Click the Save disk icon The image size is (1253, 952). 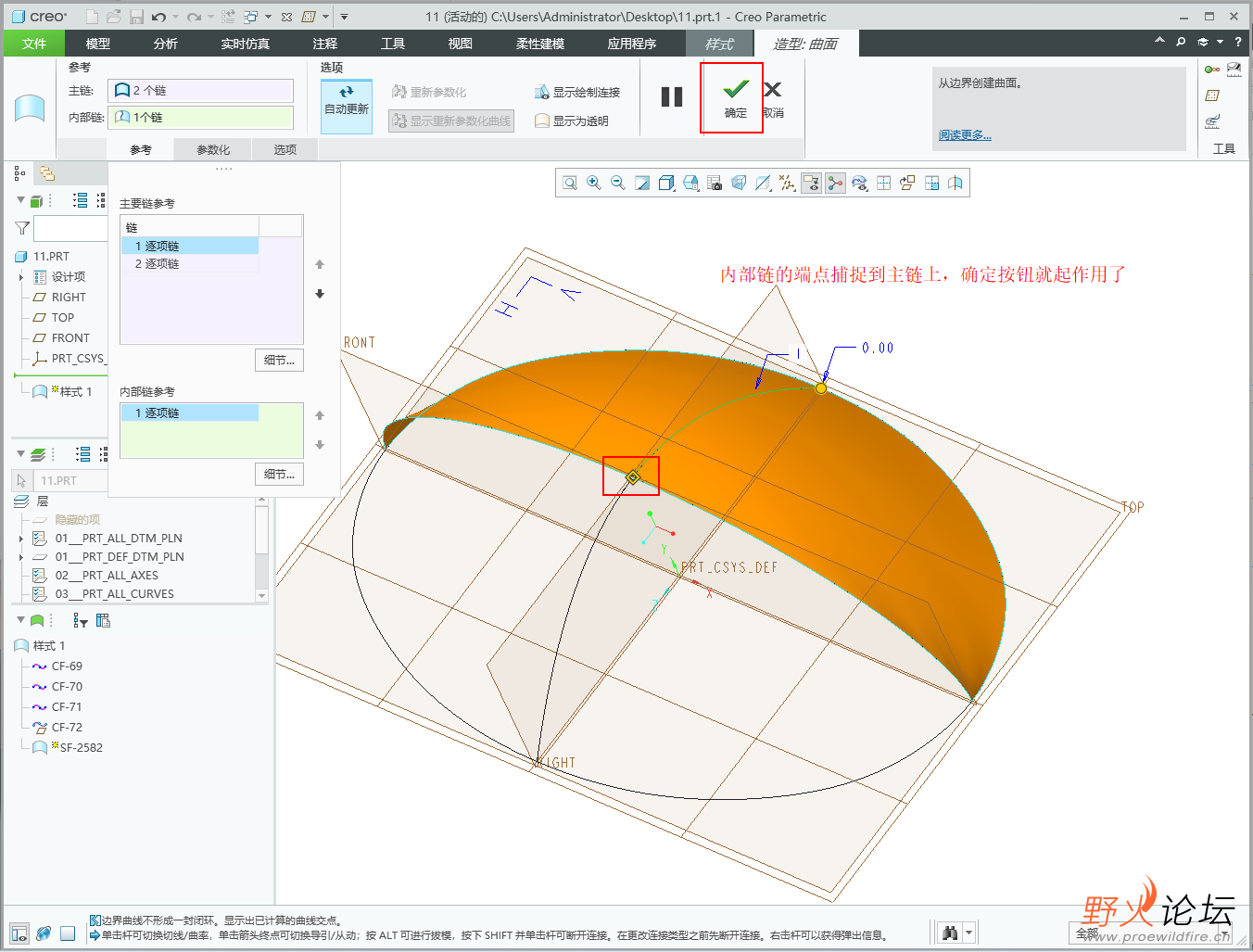point(136,17)
